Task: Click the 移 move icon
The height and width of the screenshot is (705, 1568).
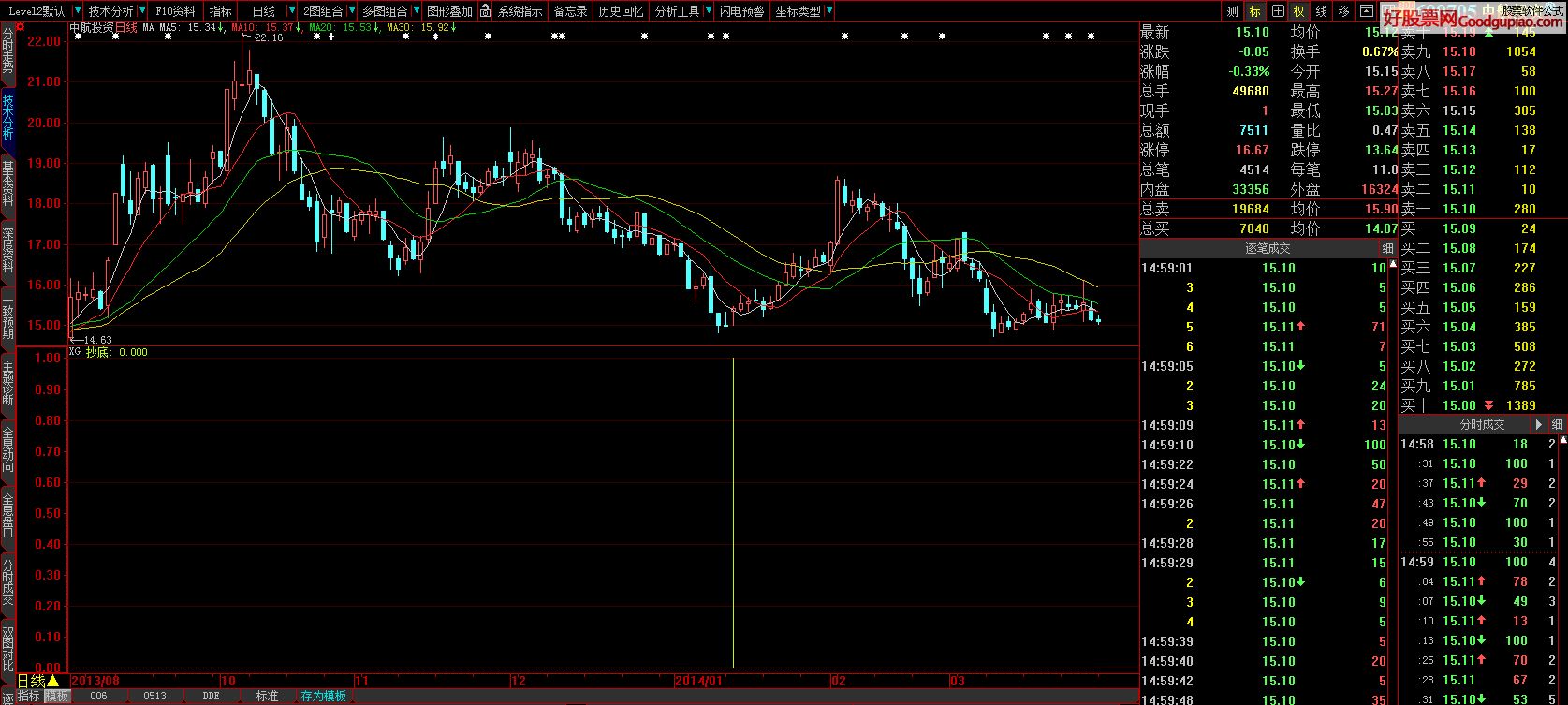Action: pyautogui.click(x=1344, y=11)
